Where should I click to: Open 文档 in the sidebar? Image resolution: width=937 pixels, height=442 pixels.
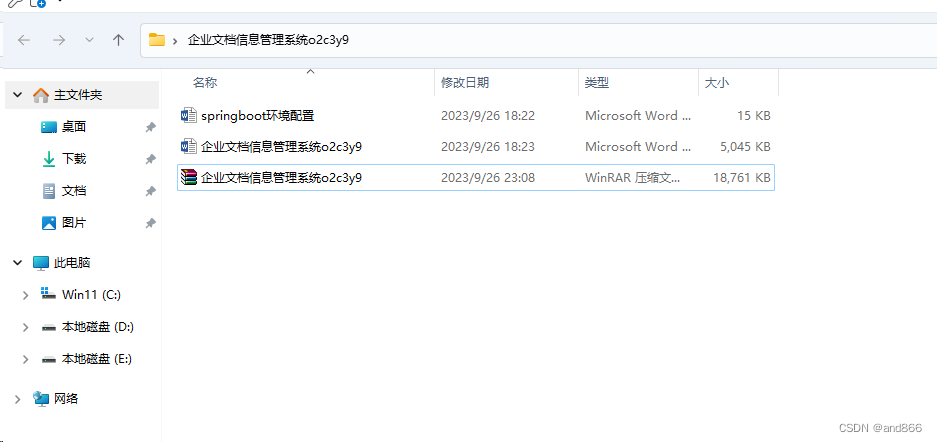tap(74, 191)
